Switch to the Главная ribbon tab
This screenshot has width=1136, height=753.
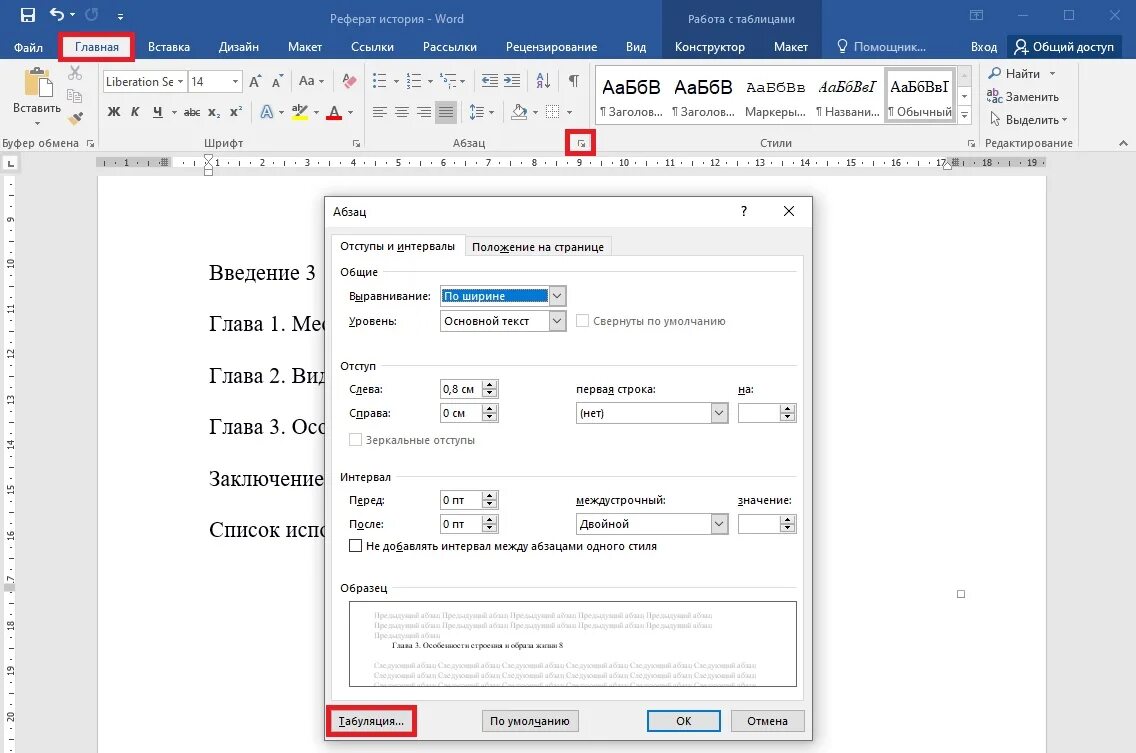tap(96, 47)
